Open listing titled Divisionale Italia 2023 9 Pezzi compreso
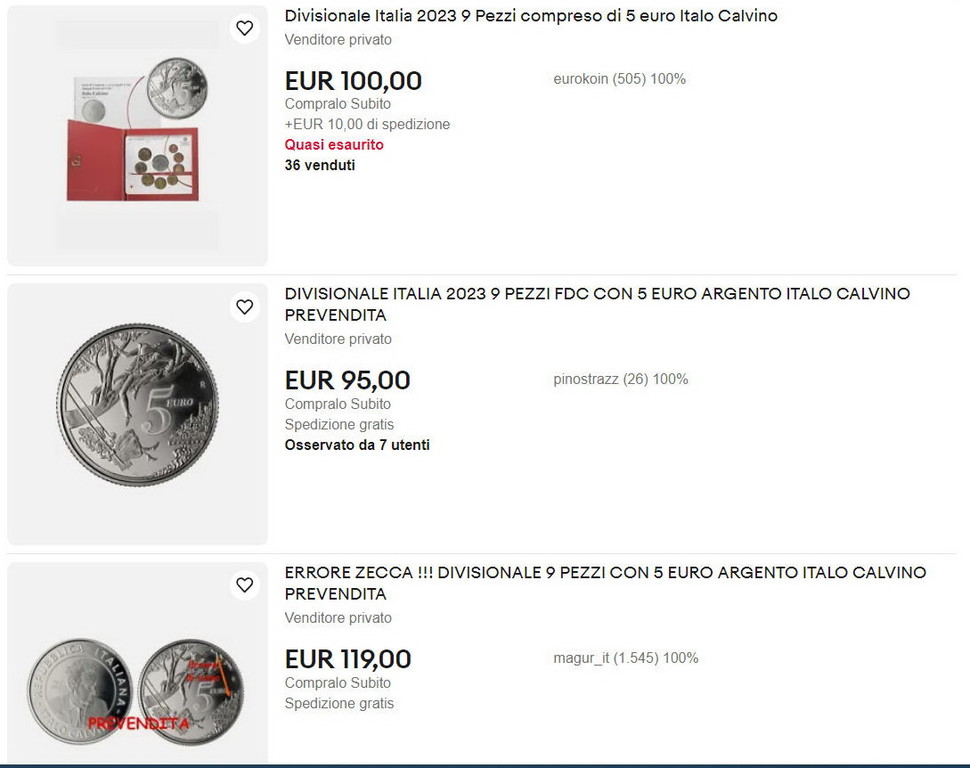The image size is (970, 768). [x=530, y=16]
